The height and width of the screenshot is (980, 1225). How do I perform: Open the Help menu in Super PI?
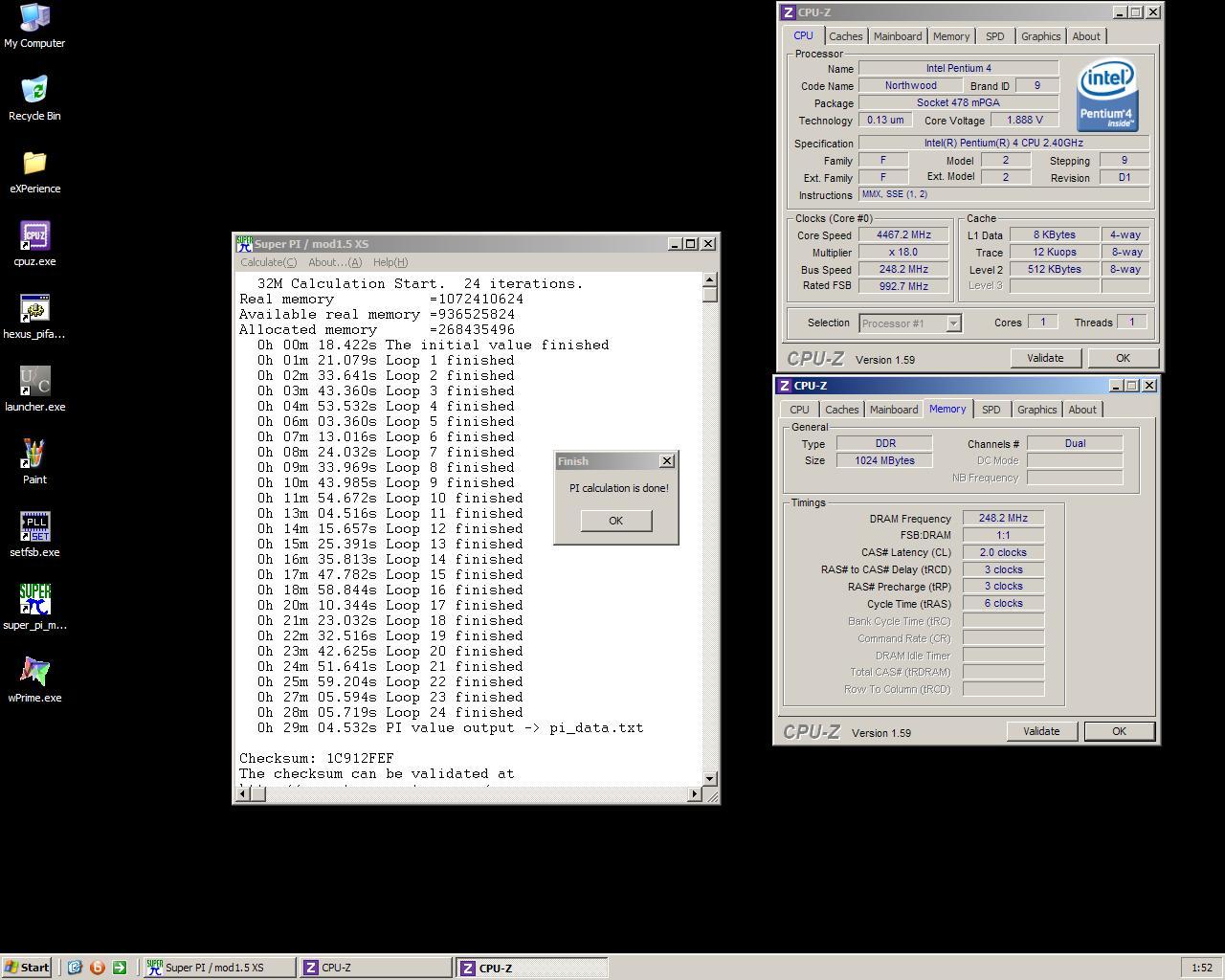coord(390,262)
